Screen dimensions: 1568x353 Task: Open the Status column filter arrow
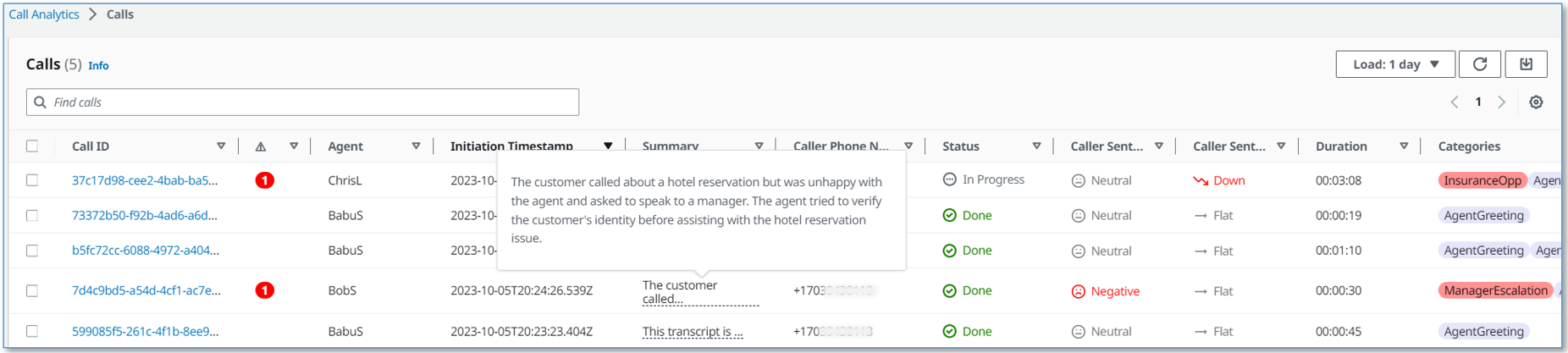(x=1036, y=146)
